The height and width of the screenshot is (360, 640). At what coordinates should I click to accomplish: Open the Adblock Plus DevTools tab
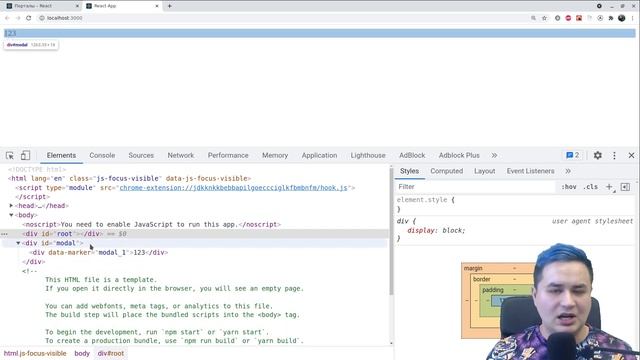459,156
